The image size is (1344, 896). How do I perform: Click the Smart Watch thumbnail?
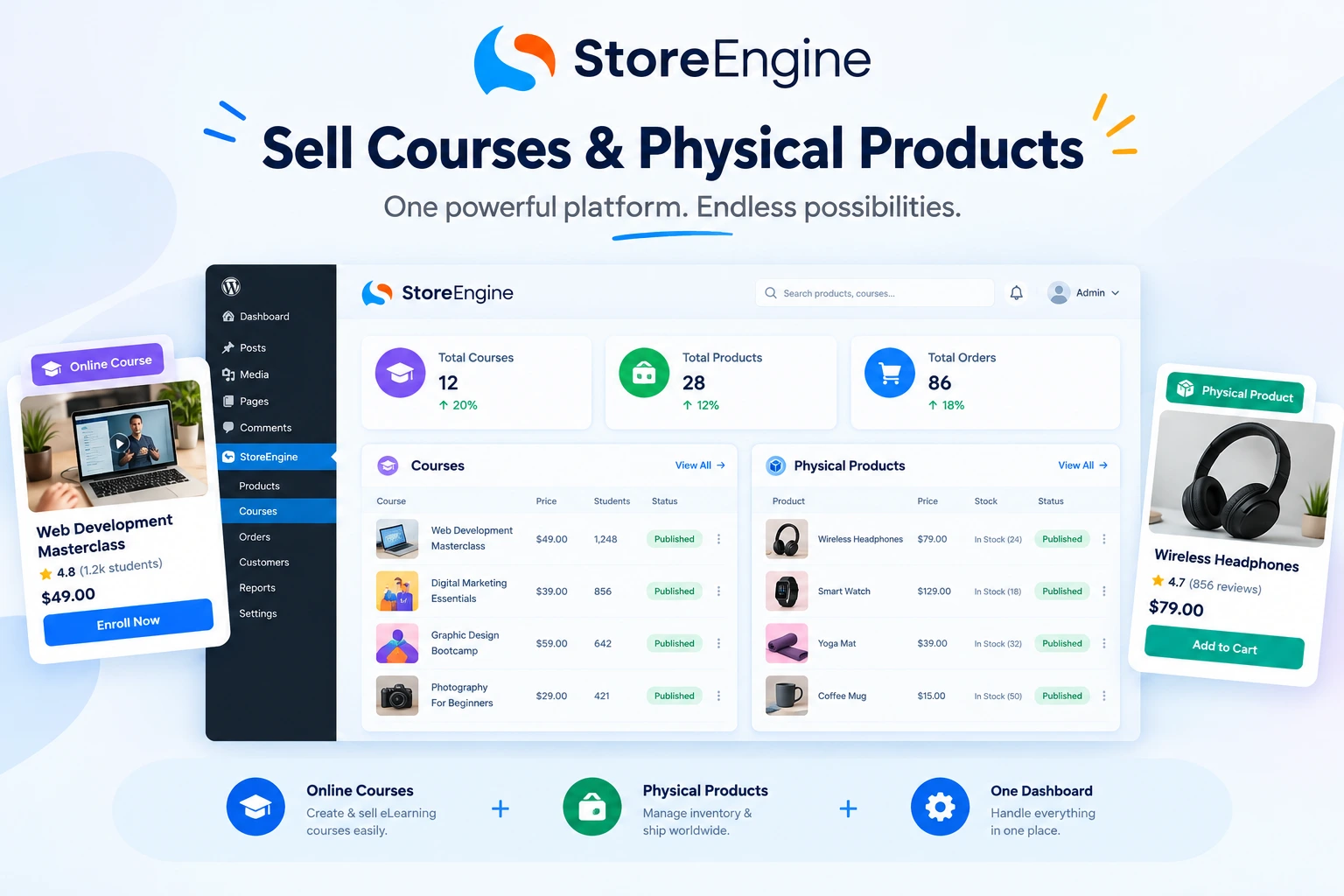pos(787,591)
